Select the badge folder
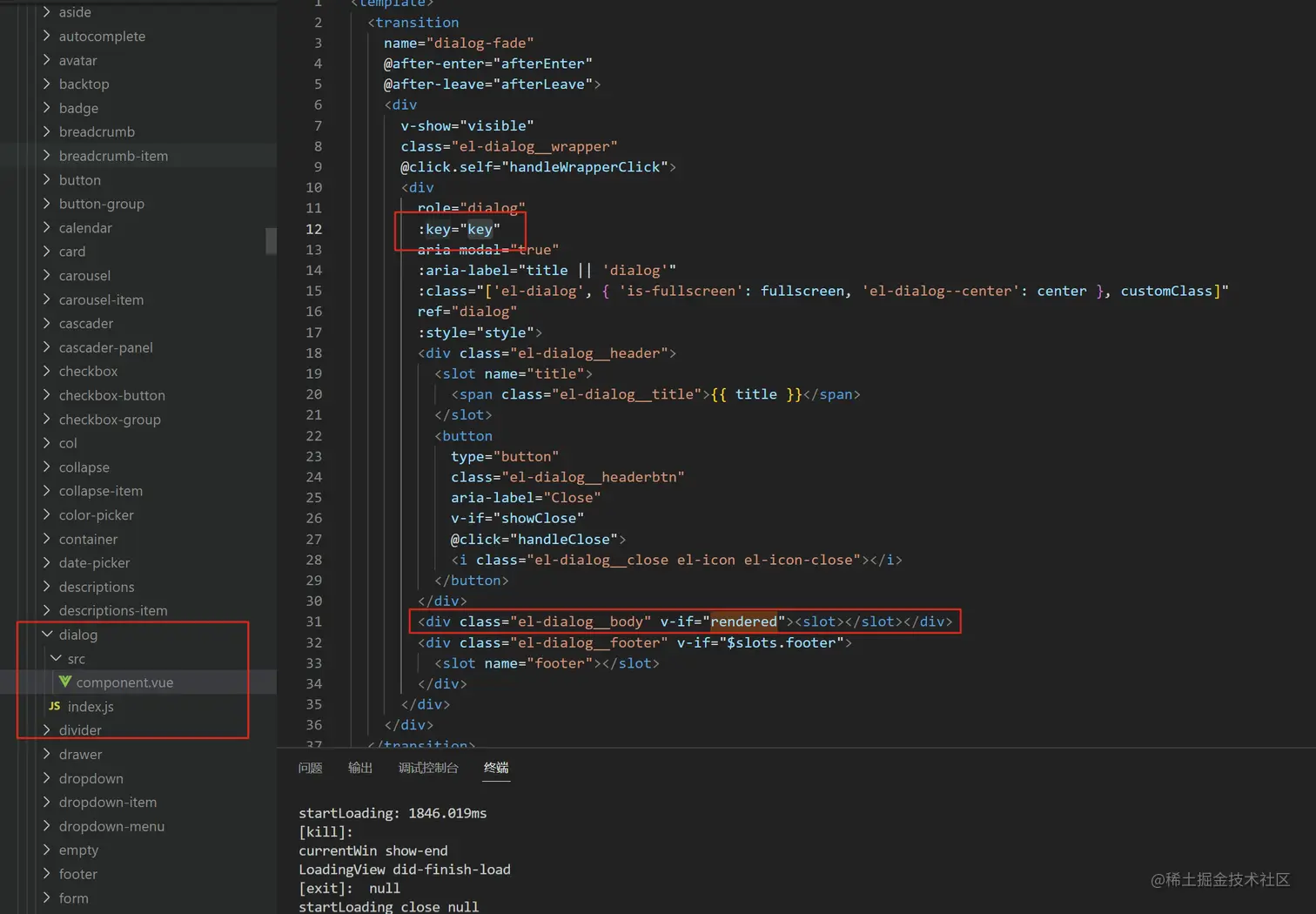This screenshot has width=1316, height=914. (x=78, y=108)
